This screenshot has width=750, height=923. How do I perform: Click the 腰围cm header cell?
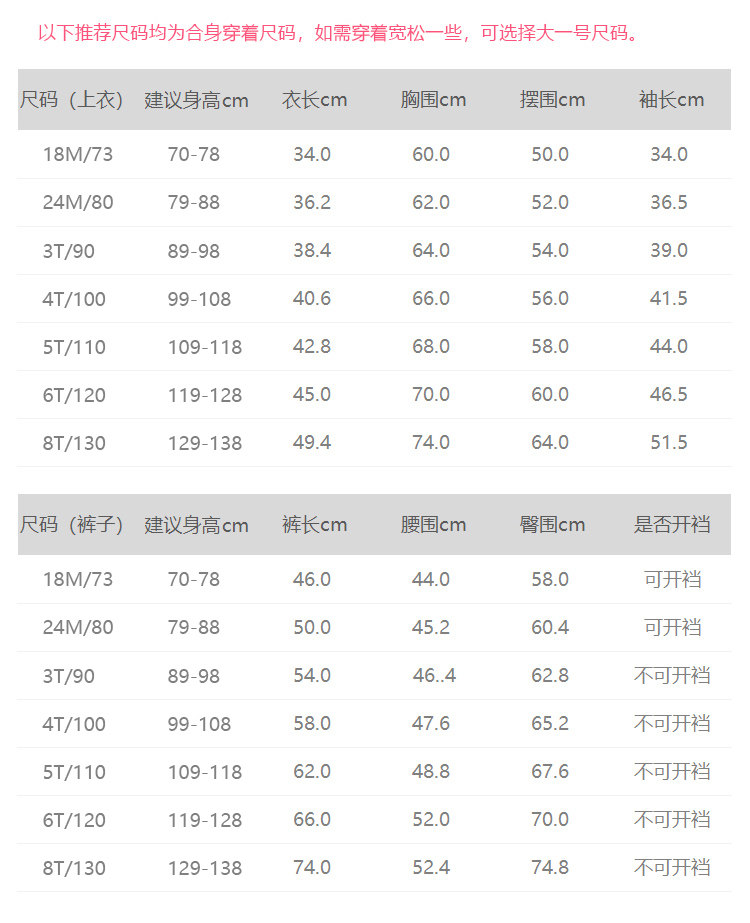coord(432,525)
